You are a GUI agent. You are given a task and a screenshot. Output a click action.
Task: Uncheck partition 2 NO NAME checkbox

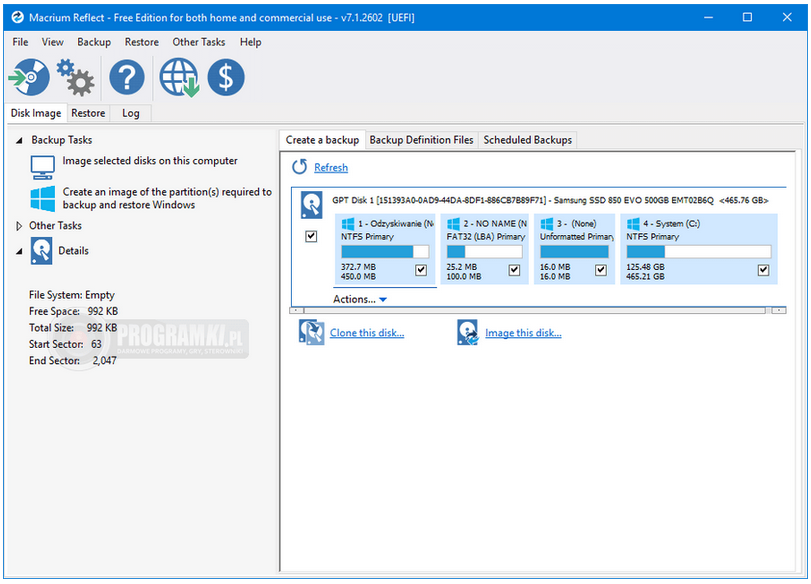[514, 270]
